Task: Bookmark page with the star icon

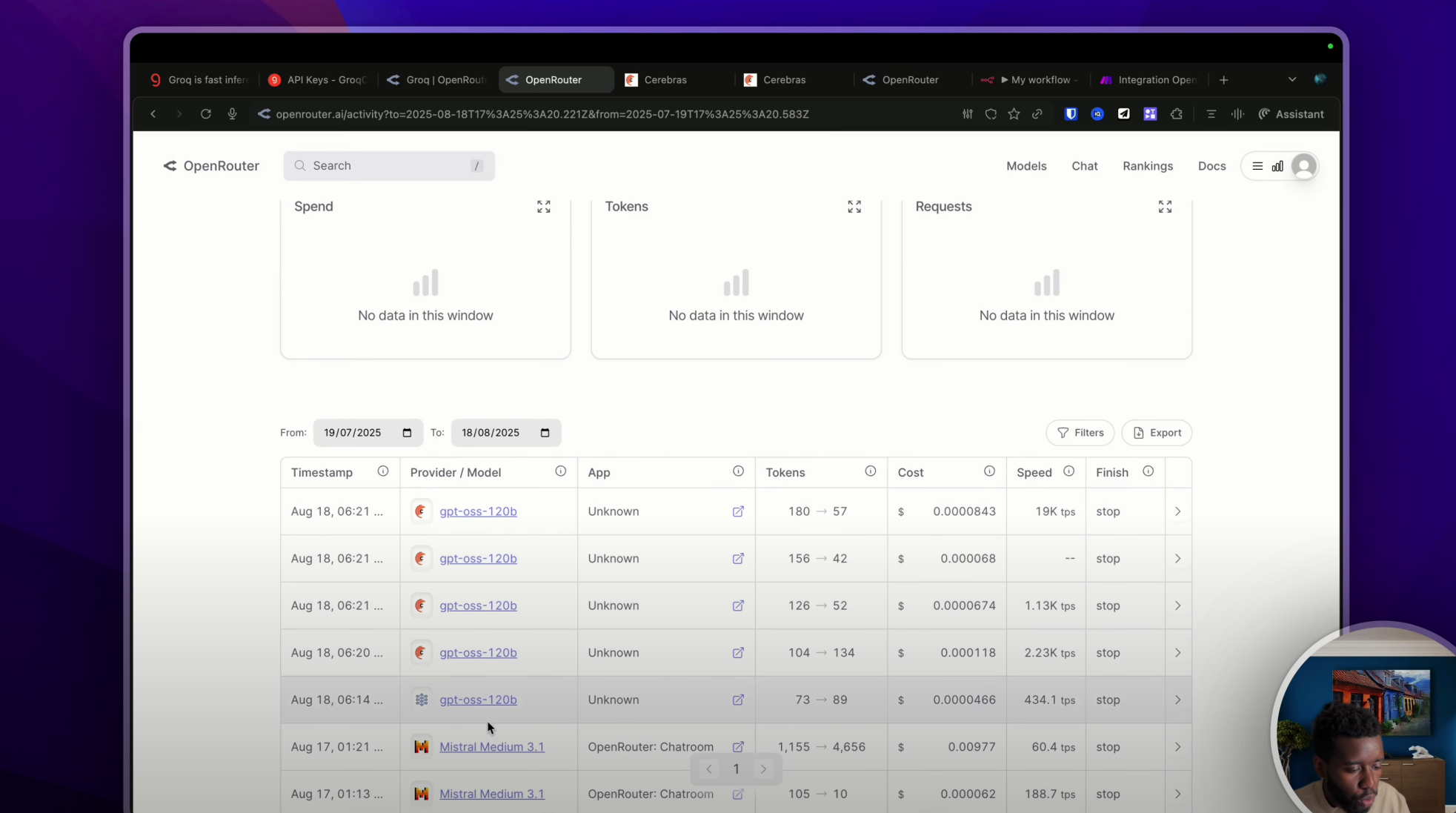Action: point(1014,114)
